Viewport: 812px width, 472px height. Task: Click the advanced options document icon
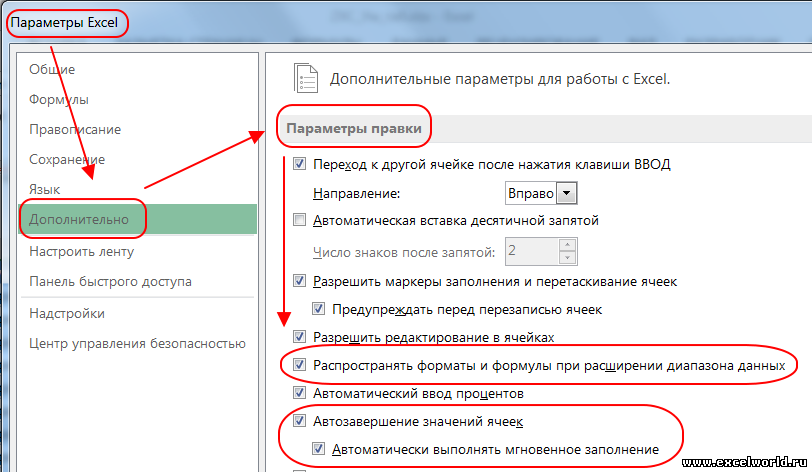click(x=306, y=78)
